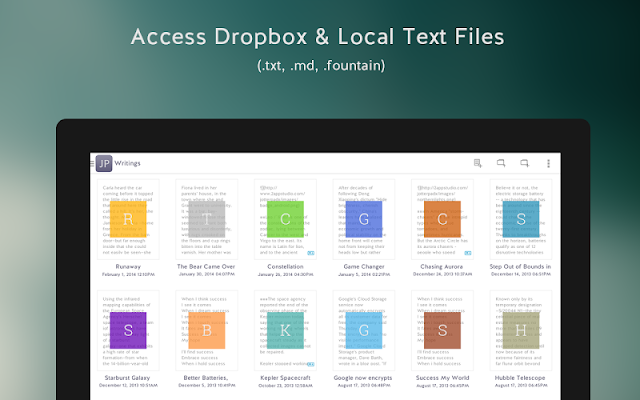Open the Hubble Telescope title
640x400 pixels.
(520, 378)
